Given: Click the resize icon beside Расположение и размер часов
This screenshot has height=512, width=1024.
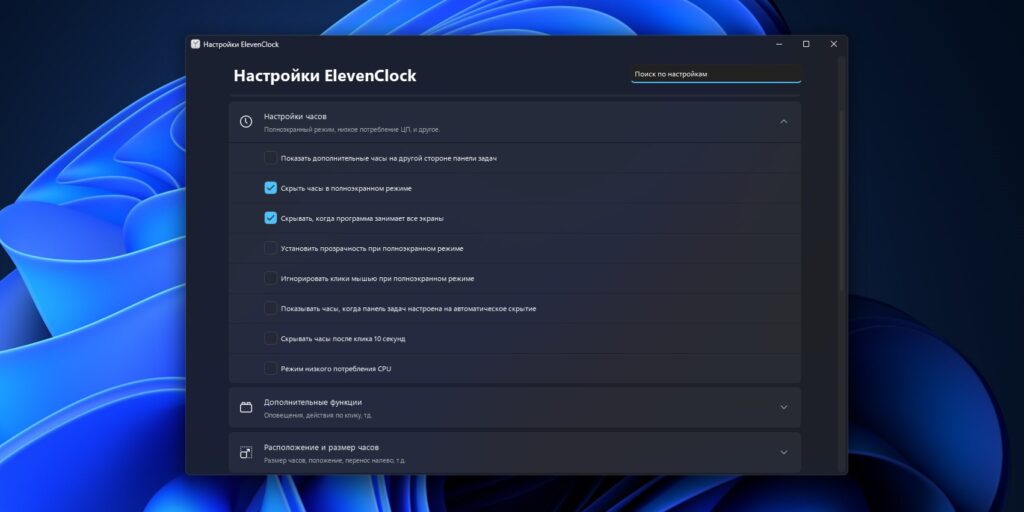Looking at the screenshot, I should pyautogui.click(x=246, y=453).
